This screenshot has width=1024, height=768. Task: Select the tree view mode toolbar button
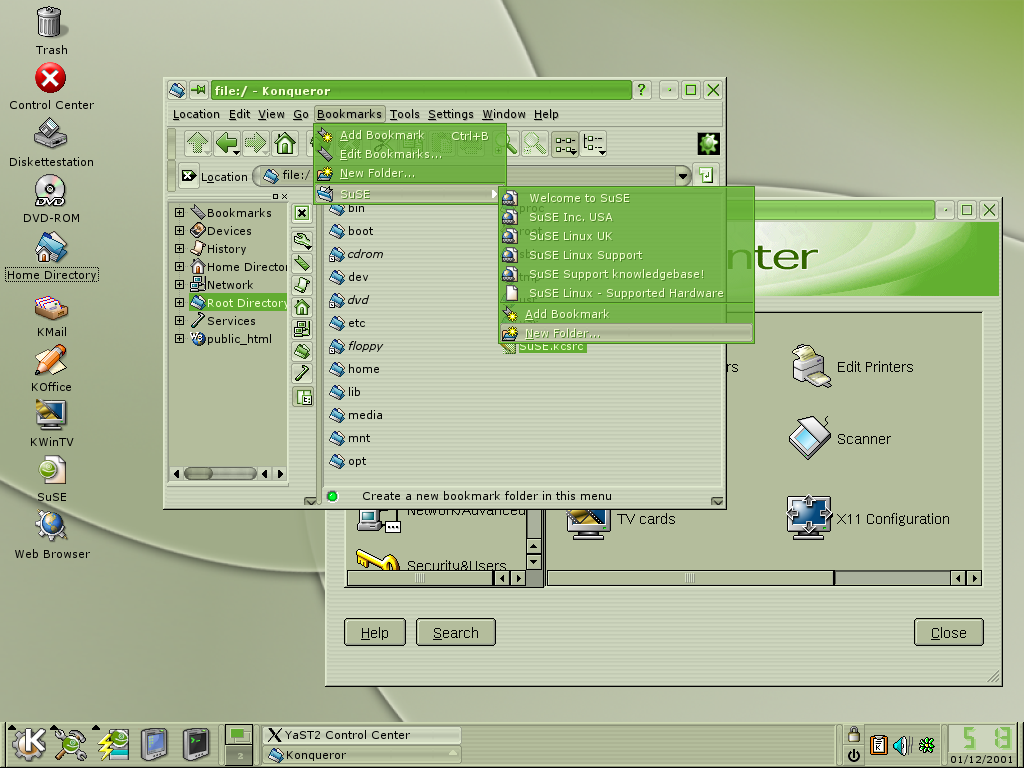pos(594,143)
